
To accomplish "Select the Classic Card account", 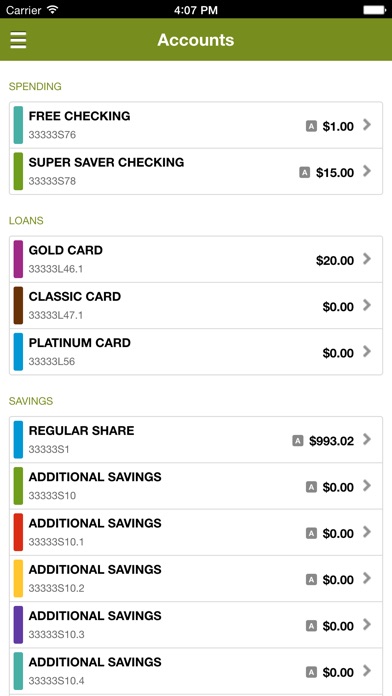I will pyautogui.click(x=196, y=305).
